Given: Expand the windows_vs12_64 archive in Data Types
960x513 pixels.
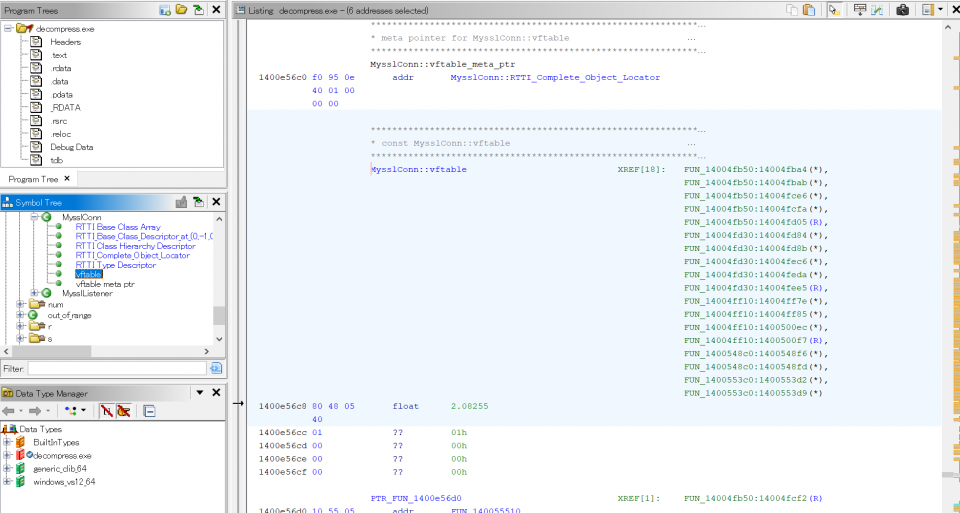Looking at the screenshot, I should click(x=7, y=482).
